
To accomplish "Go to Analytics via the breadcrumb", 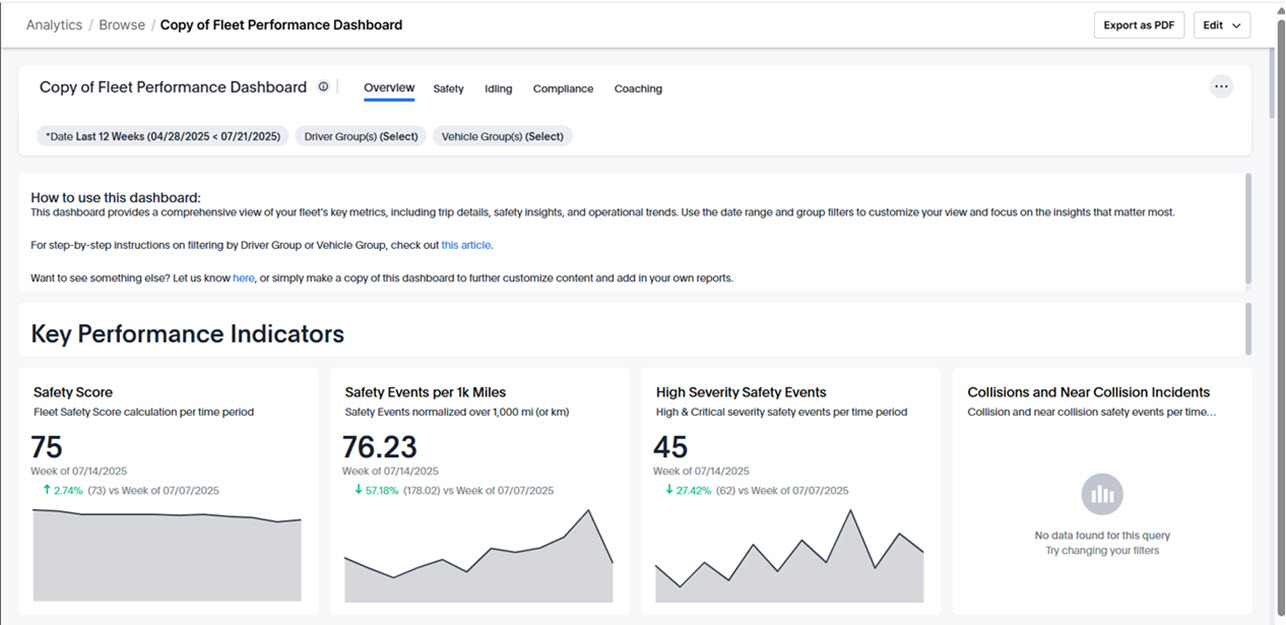I will click(x=54, y=24).
